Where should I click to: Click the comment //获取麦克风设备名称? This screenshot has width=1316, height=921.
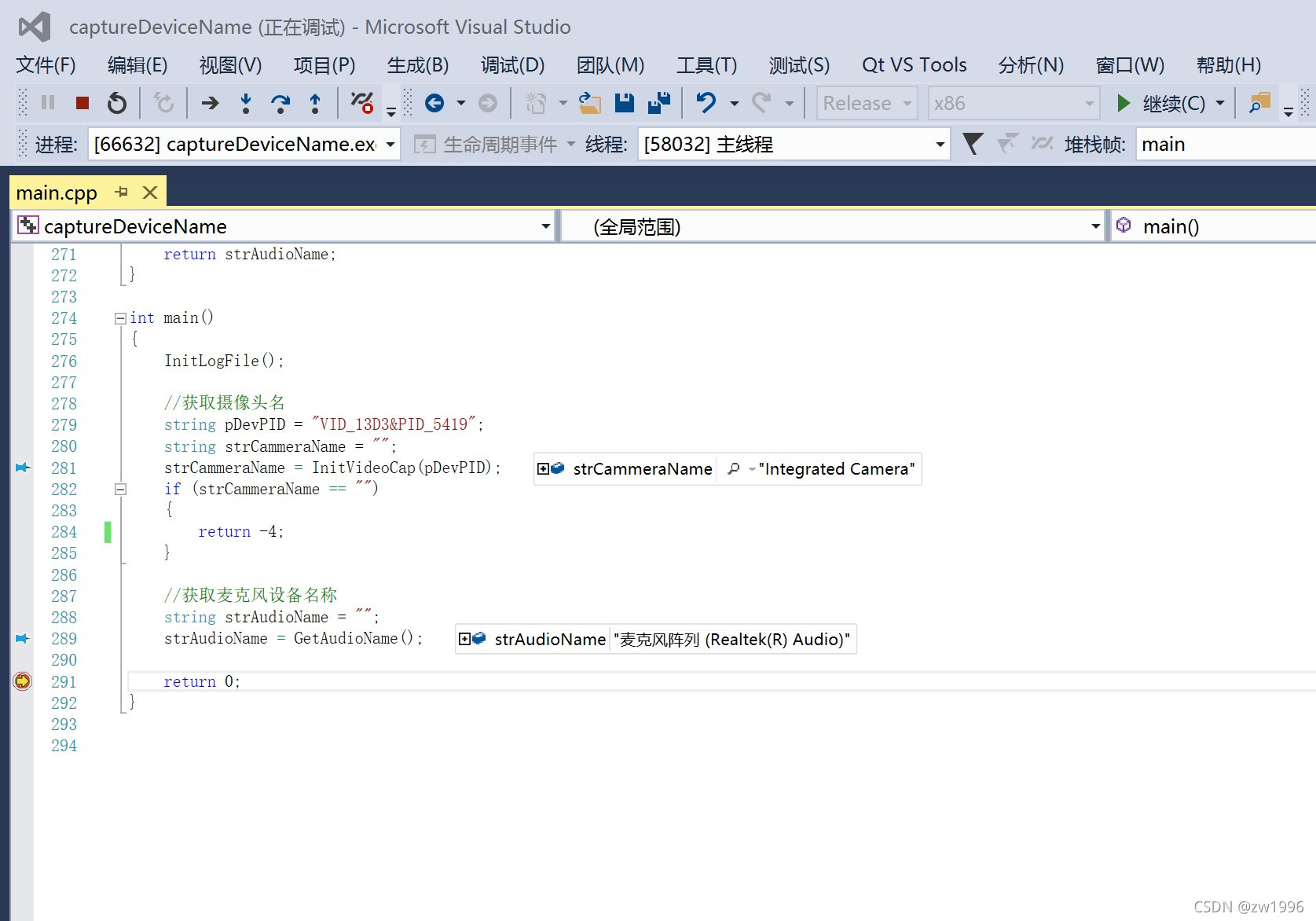coord(251,595)
